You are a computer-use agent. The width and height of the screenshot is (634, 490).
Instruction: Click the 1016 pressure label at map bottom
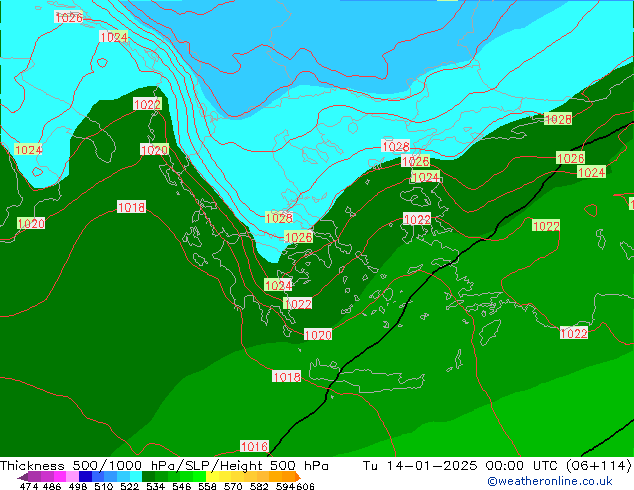click(254, 446)
